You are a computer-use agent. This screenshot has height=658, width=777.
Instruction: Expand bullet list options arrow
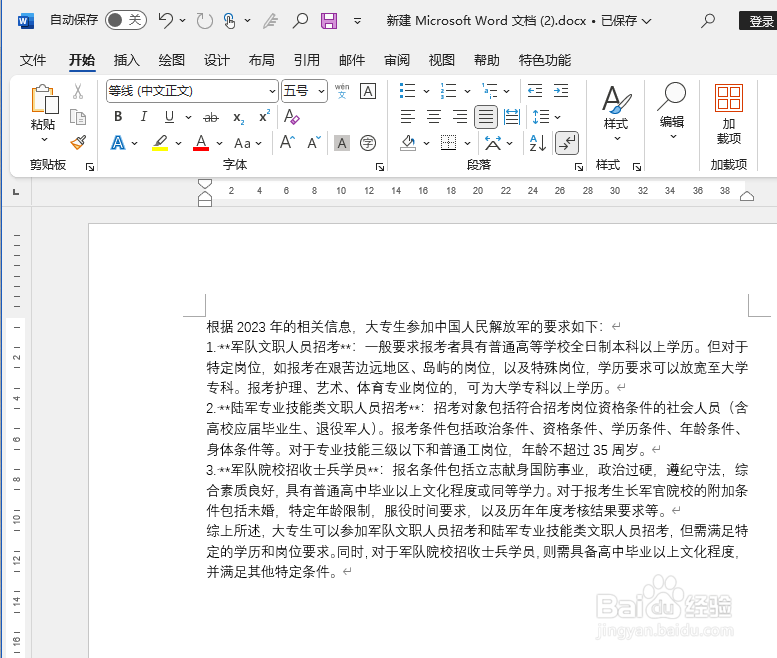point(426,91)
